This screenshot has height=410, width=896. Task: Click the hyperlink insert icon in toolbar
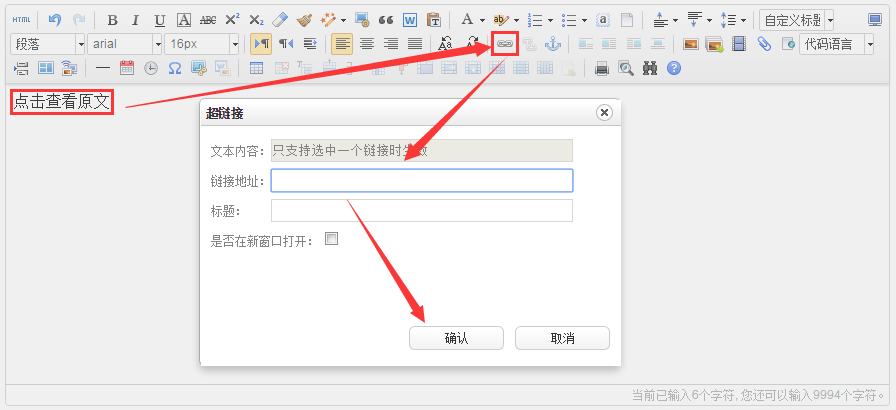[505, 44]
